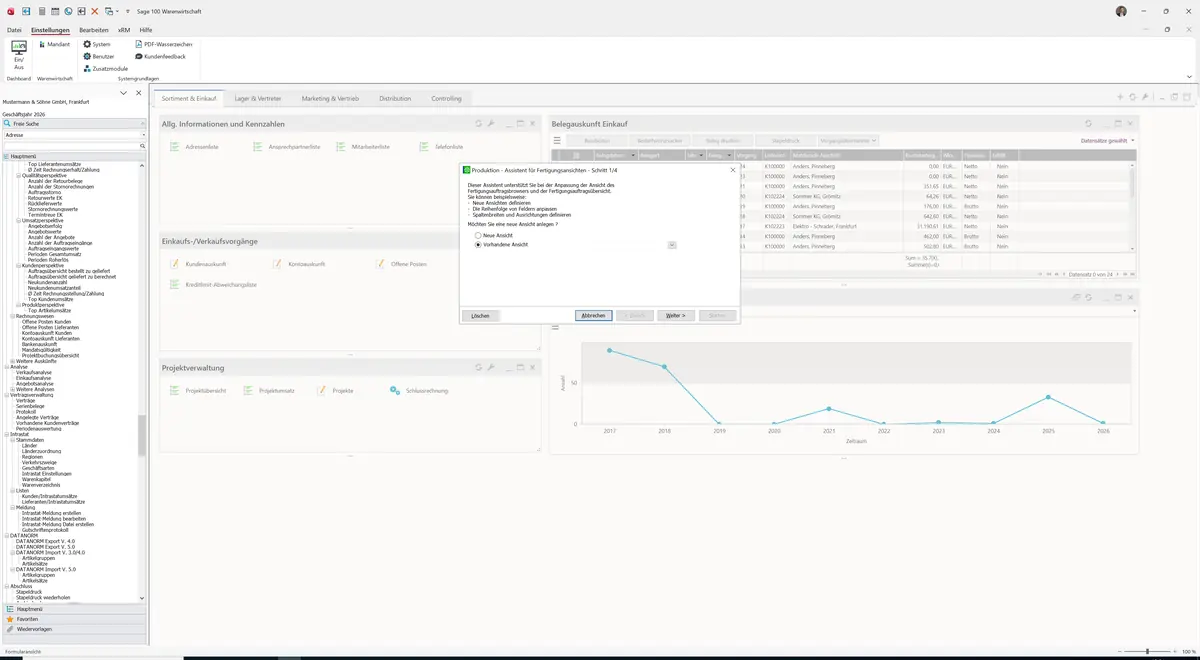Viewport: 1200px width, 660px height.
Task: Open Kundenfeedback in ribbon
Action: click(x=160, y=56)
